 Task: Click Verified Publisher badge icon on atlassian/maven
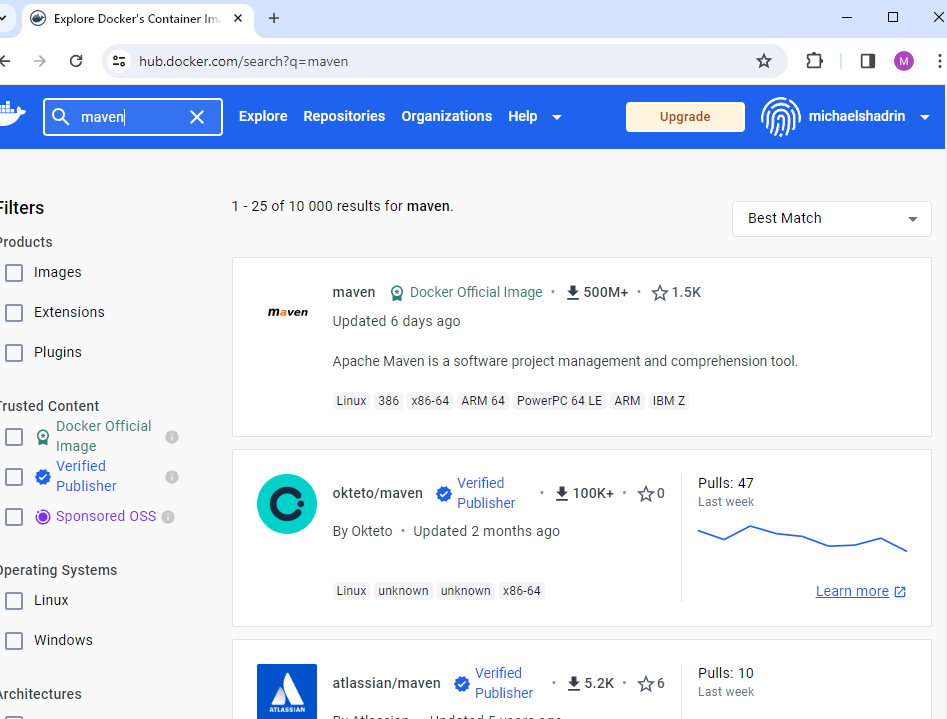point(462,684)
